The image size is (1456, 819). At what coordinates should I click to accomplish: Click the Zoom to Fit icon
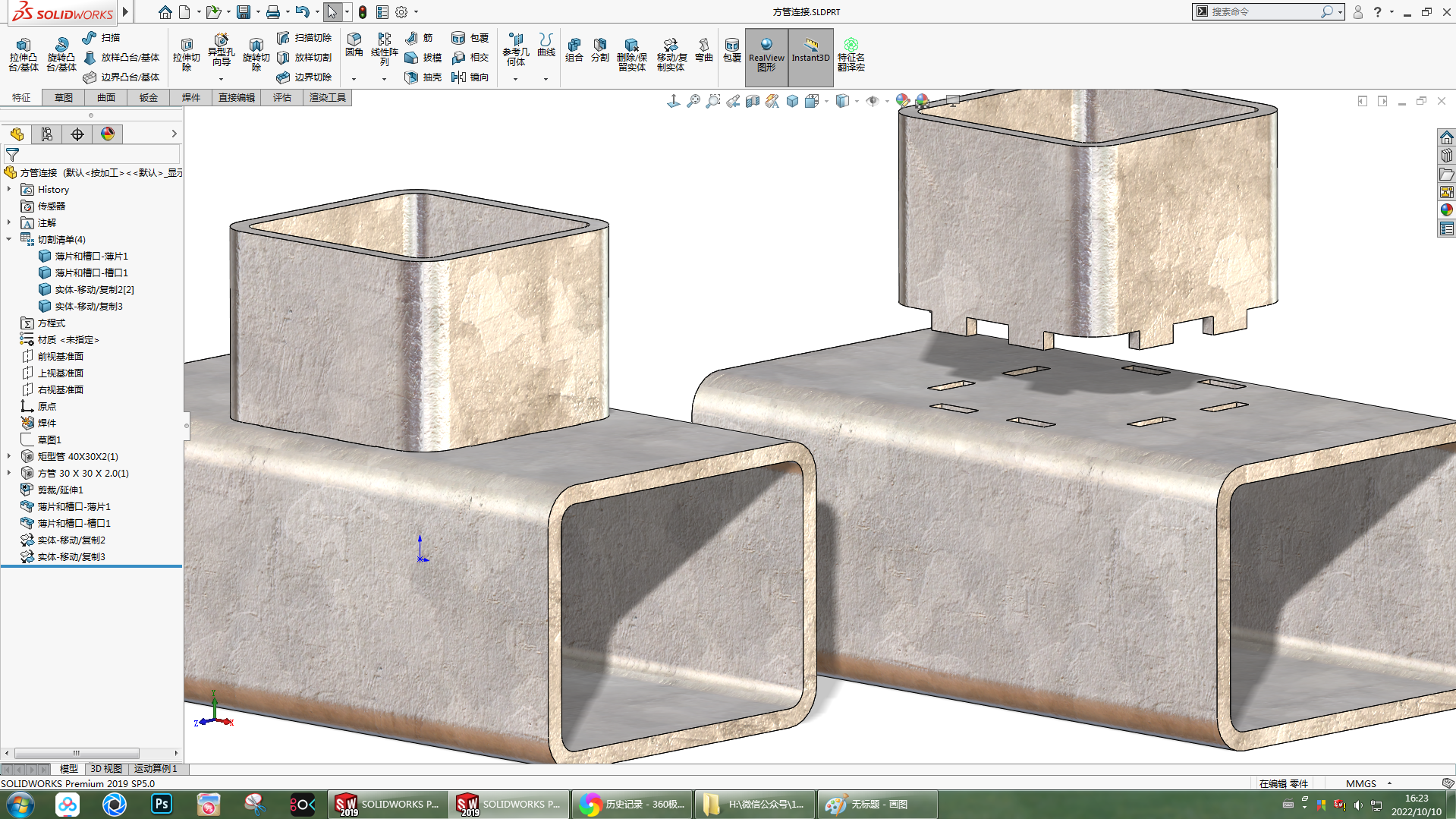(693, 101)
